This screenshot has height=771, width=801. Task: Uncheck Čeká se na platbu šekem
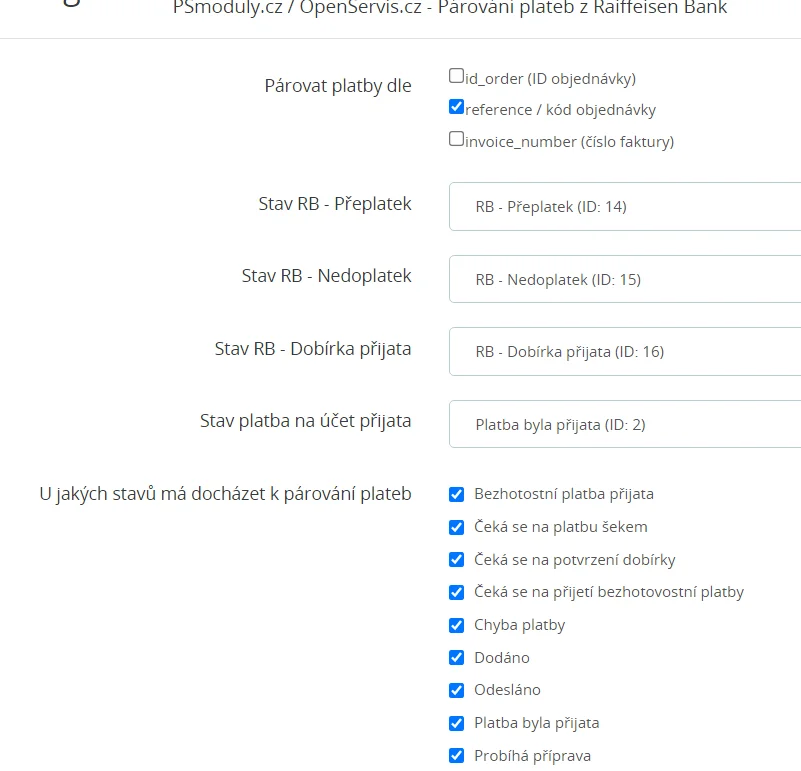click(x=457, y=527)
